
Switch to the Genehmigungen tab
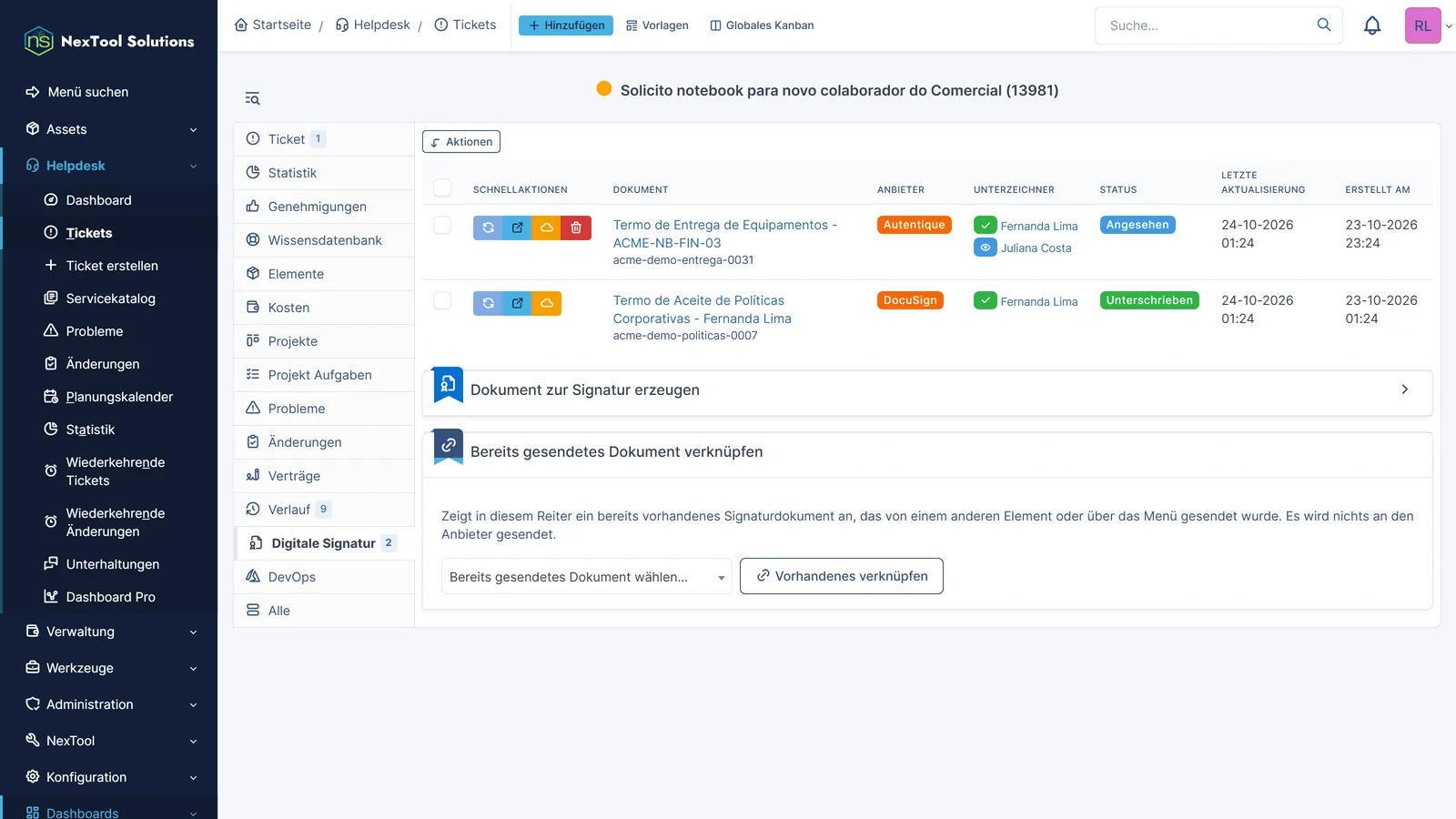click(324, 207)
